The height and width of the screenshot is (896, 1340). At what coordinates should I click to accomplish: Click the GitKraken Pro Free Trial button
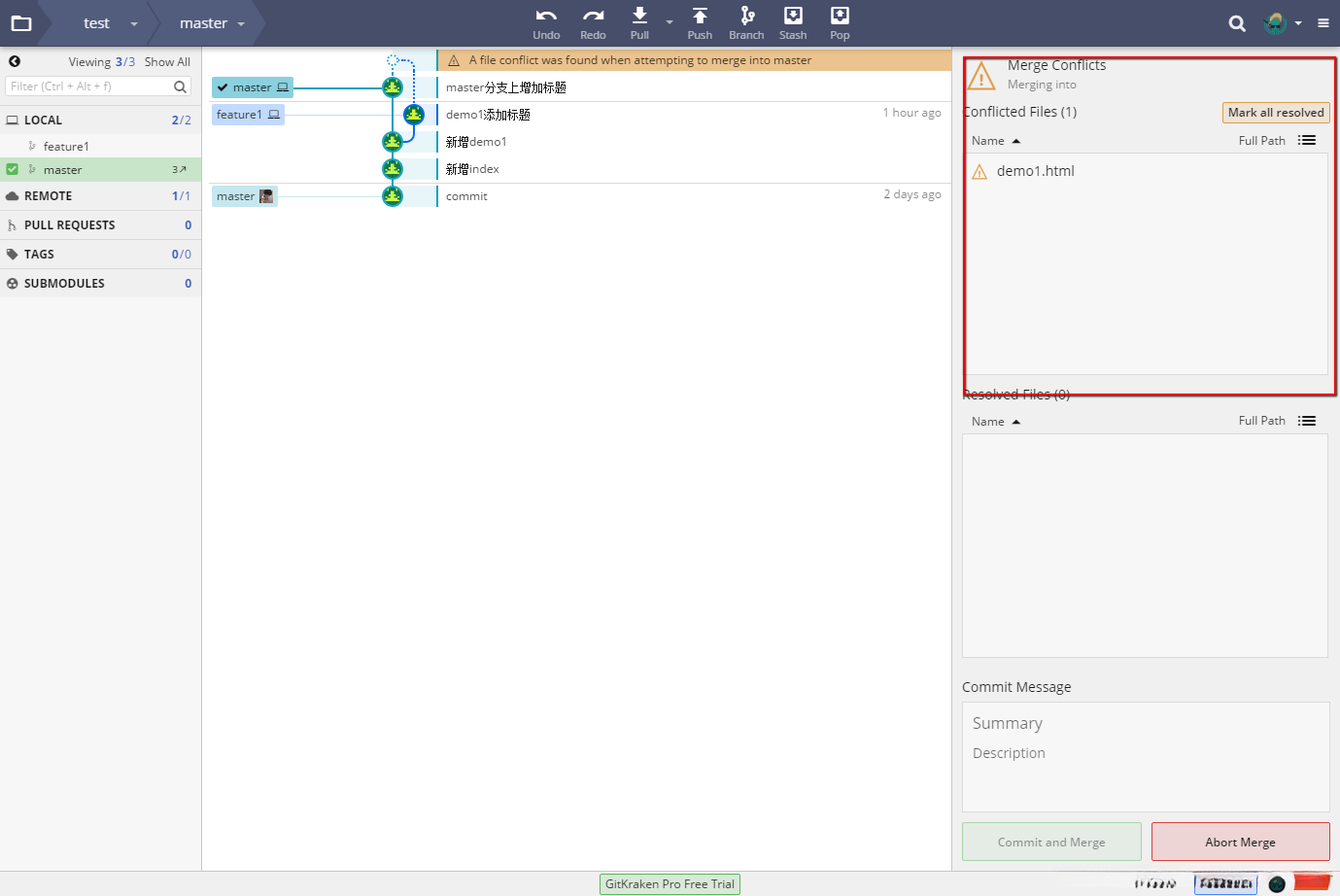(x=670, y=884)
